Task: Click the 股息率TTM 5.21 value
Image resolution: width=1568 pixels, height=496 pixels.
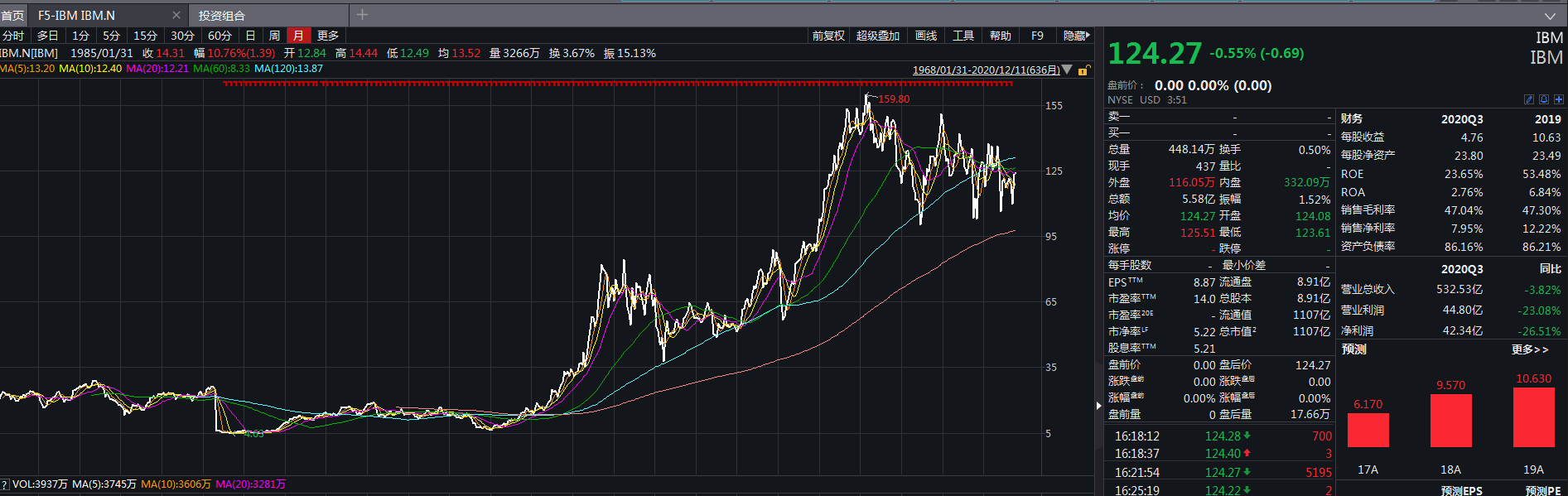Action: [x=1204, y=349]
